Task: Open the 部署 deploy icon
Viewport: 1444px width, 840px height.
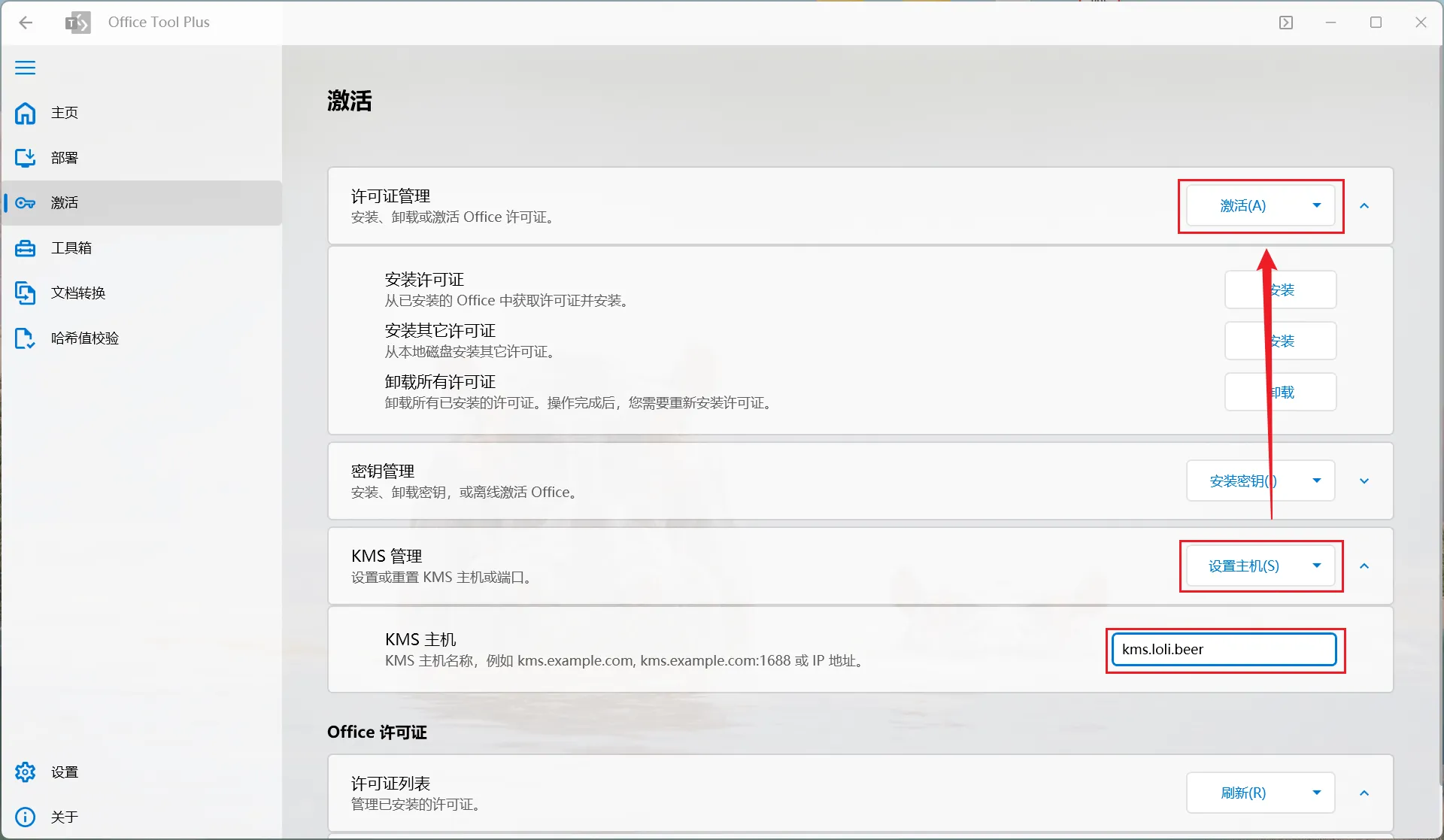Action: tap(25, 158)
